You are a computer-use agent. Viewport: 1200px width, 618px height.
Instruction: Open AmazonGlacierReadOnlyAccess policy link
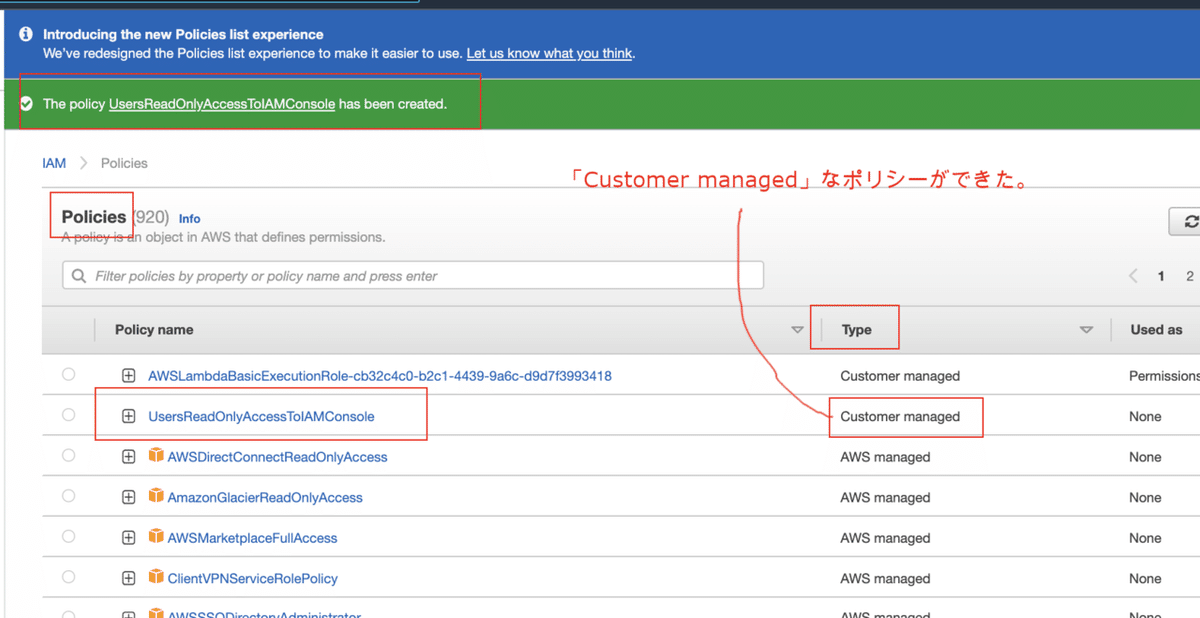tap(265, 497)
